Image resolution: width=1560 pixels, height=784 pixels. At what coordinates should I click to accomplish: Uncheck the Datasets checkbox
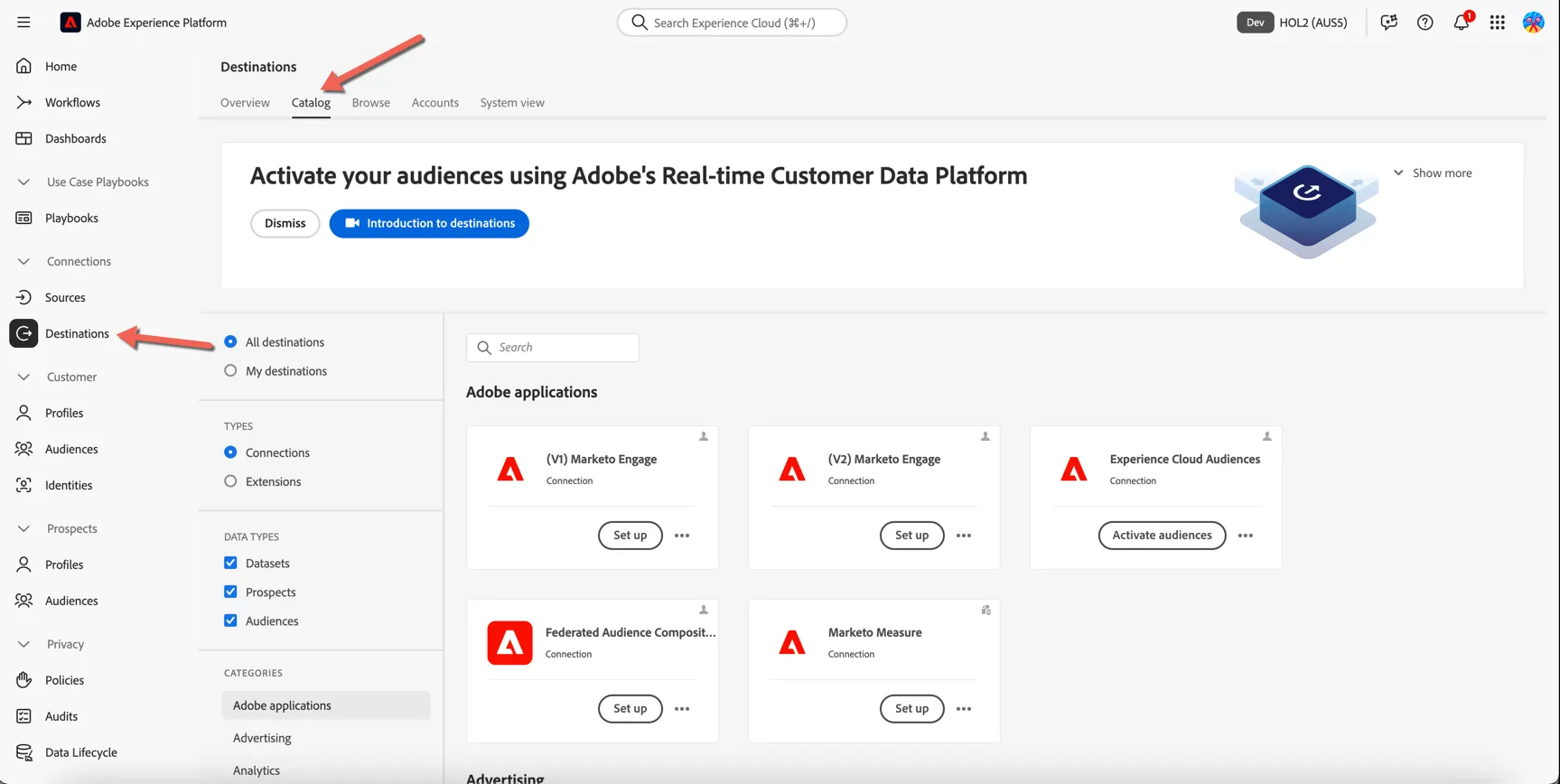230,563
